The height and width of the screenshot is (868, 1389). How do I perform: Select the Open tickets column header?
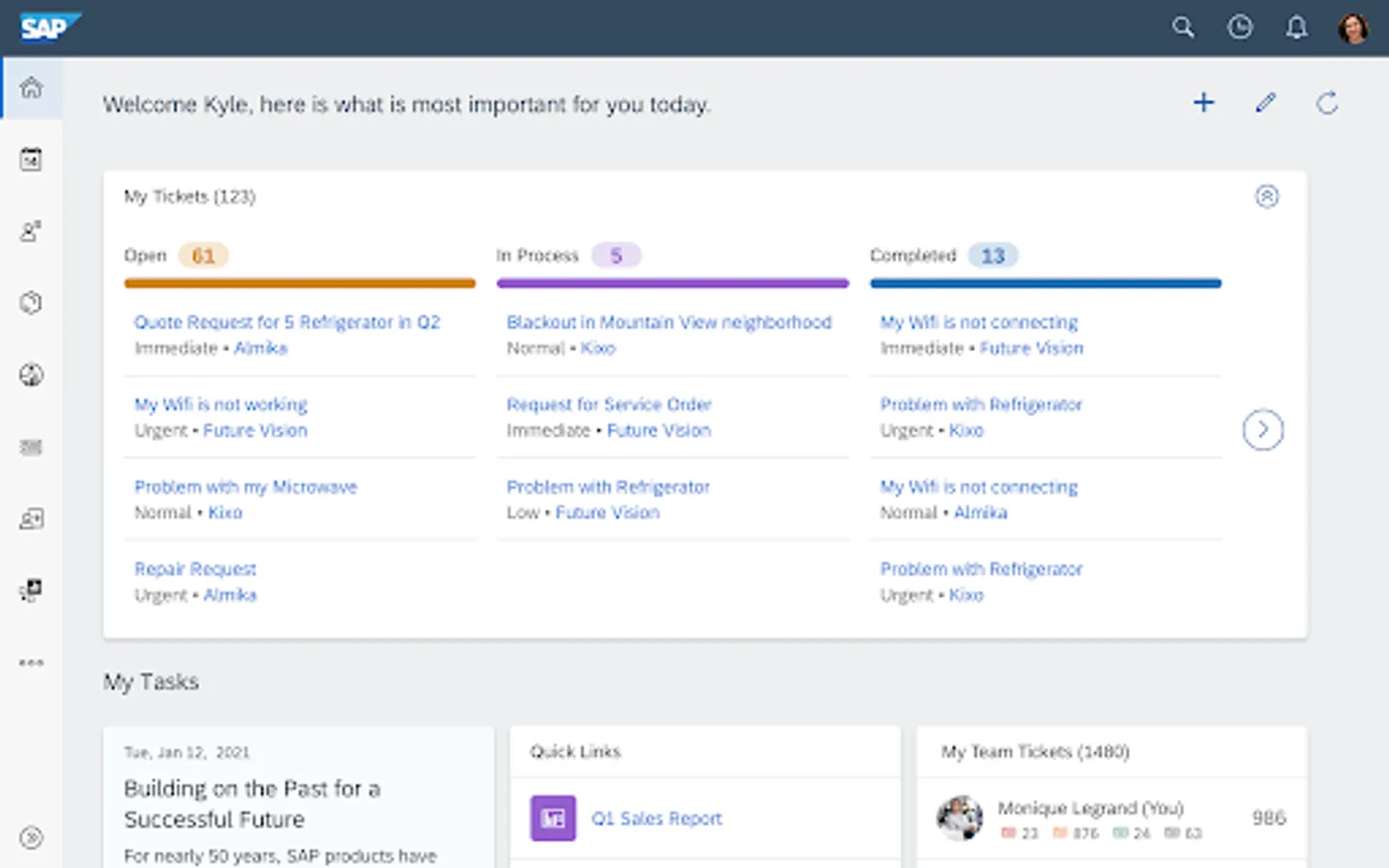coord(146,256)
